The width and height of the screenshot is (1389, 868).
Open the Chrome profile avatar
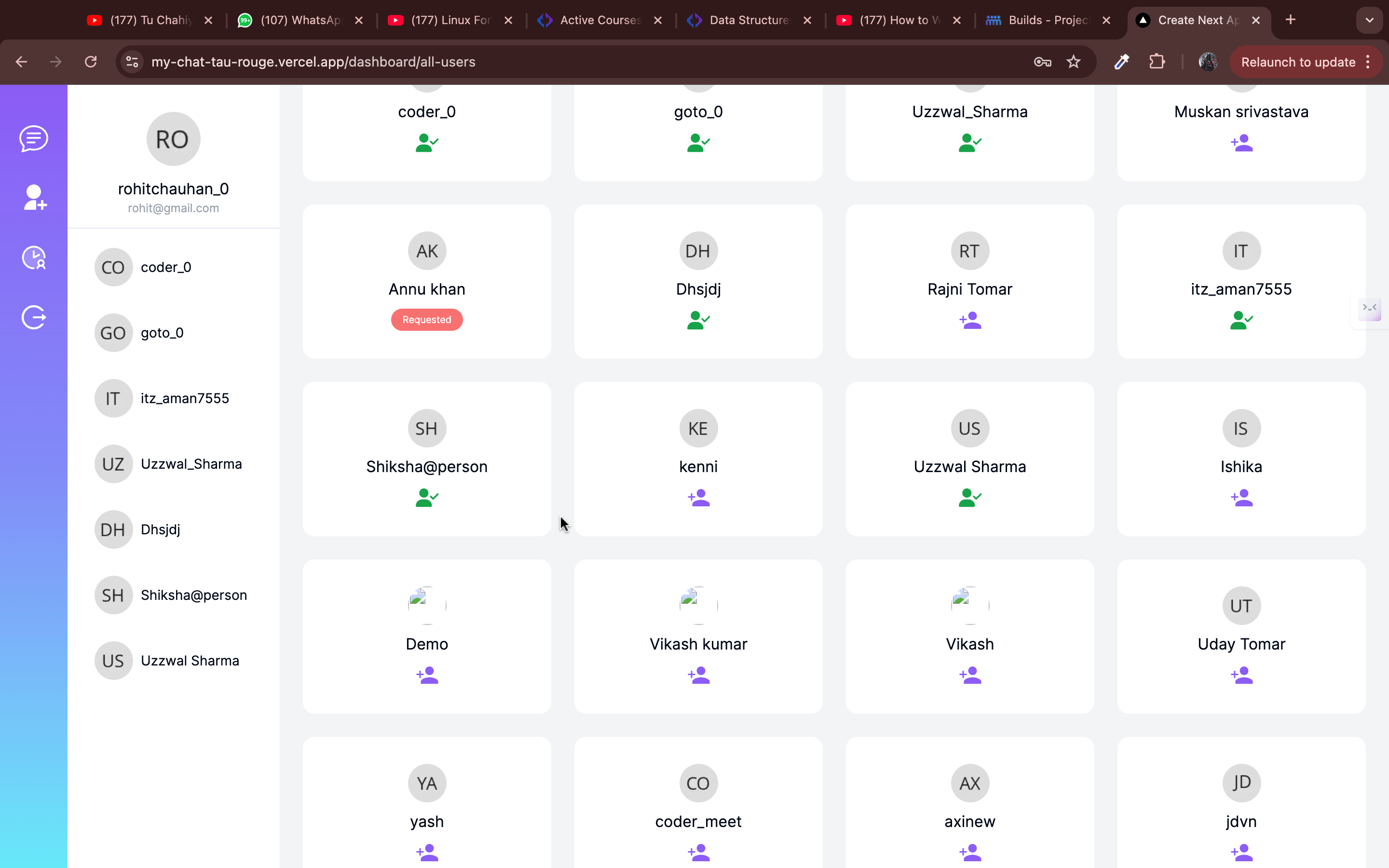[x=1208, y=62]
